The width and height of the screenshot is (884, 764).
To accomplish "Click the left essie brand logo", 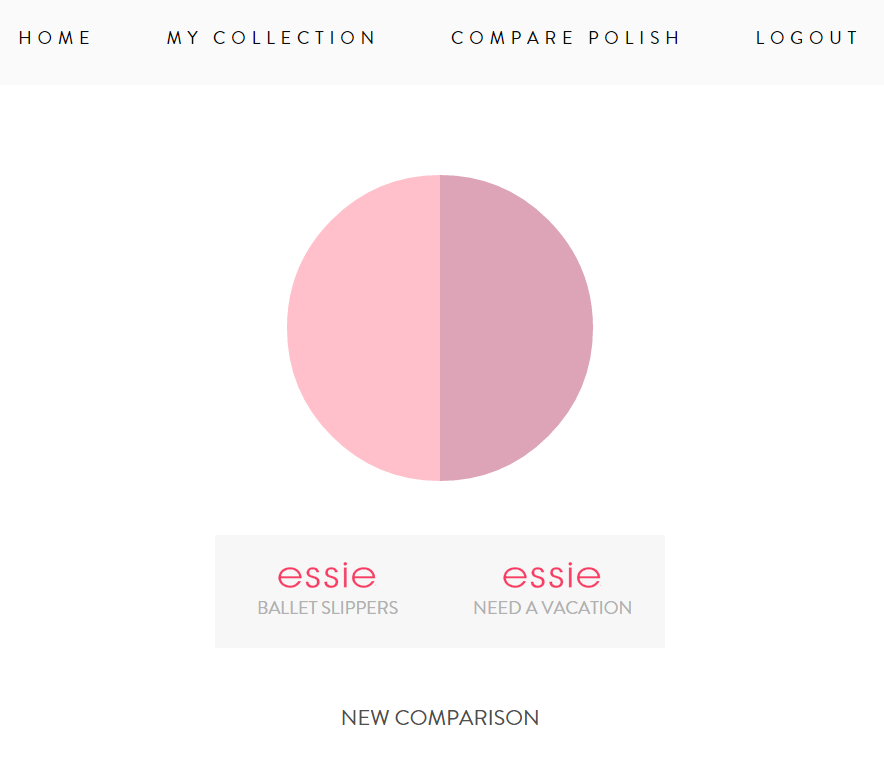I will click(327, 576).
